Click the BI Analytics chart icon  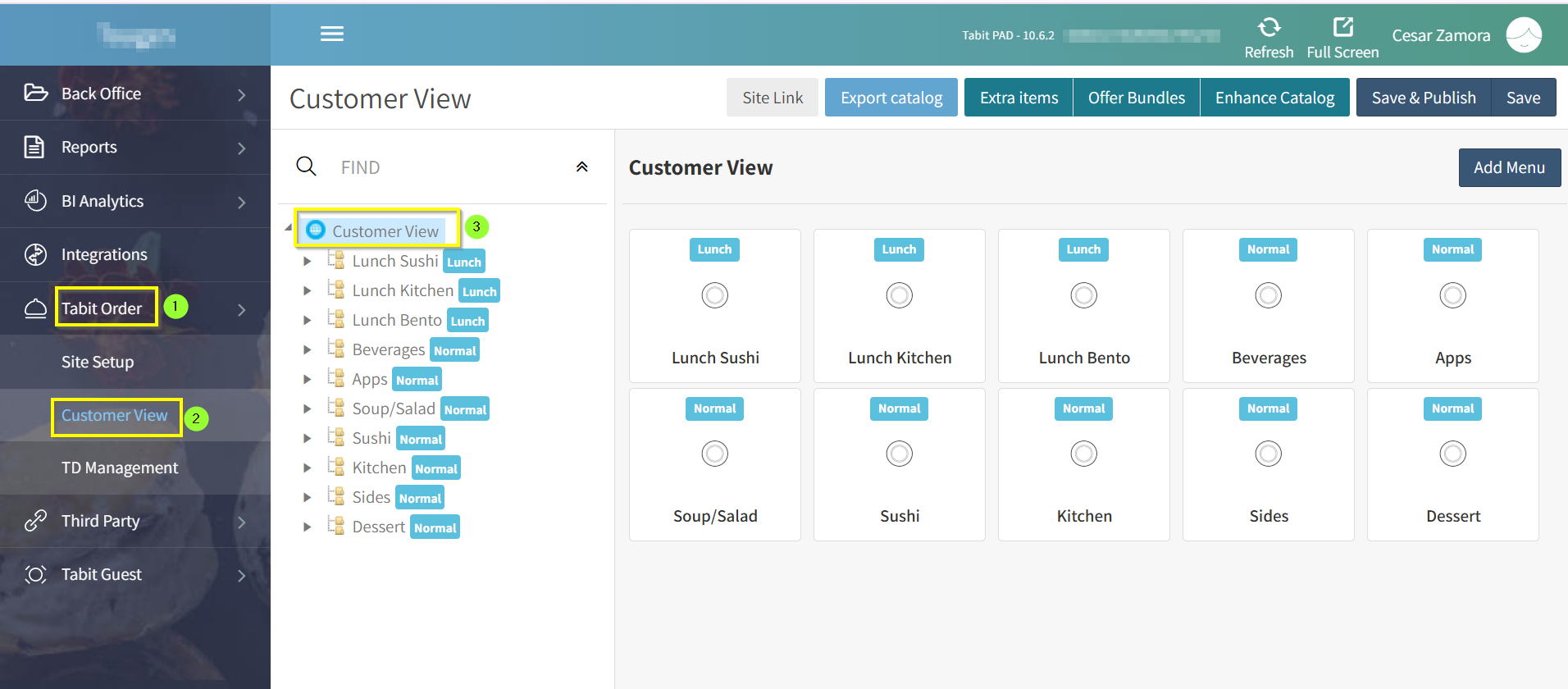click(x=34, y=201)
